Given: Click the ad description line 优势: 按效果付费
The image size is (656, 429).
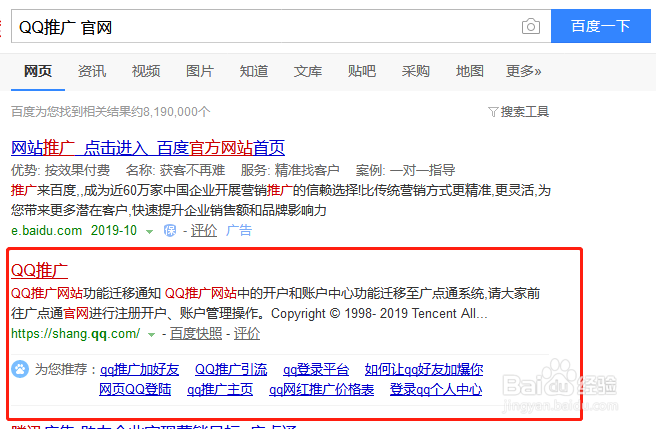Looking at the screenshot, I should coord(60,170).
